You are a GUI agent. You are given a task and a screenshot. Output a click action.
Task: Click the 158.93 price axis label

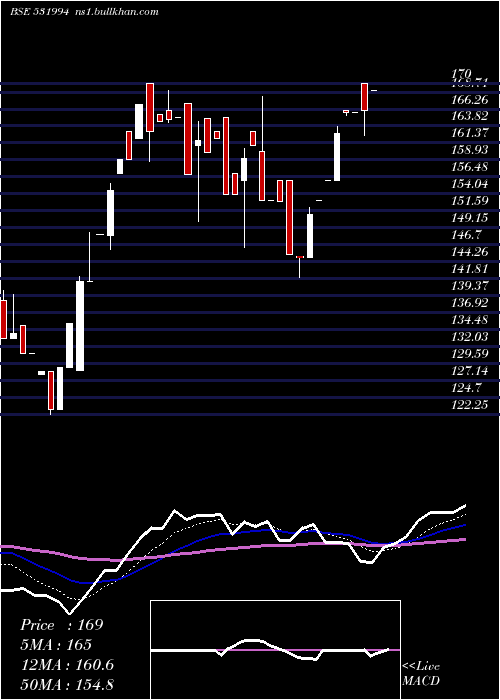coord(470,150)
